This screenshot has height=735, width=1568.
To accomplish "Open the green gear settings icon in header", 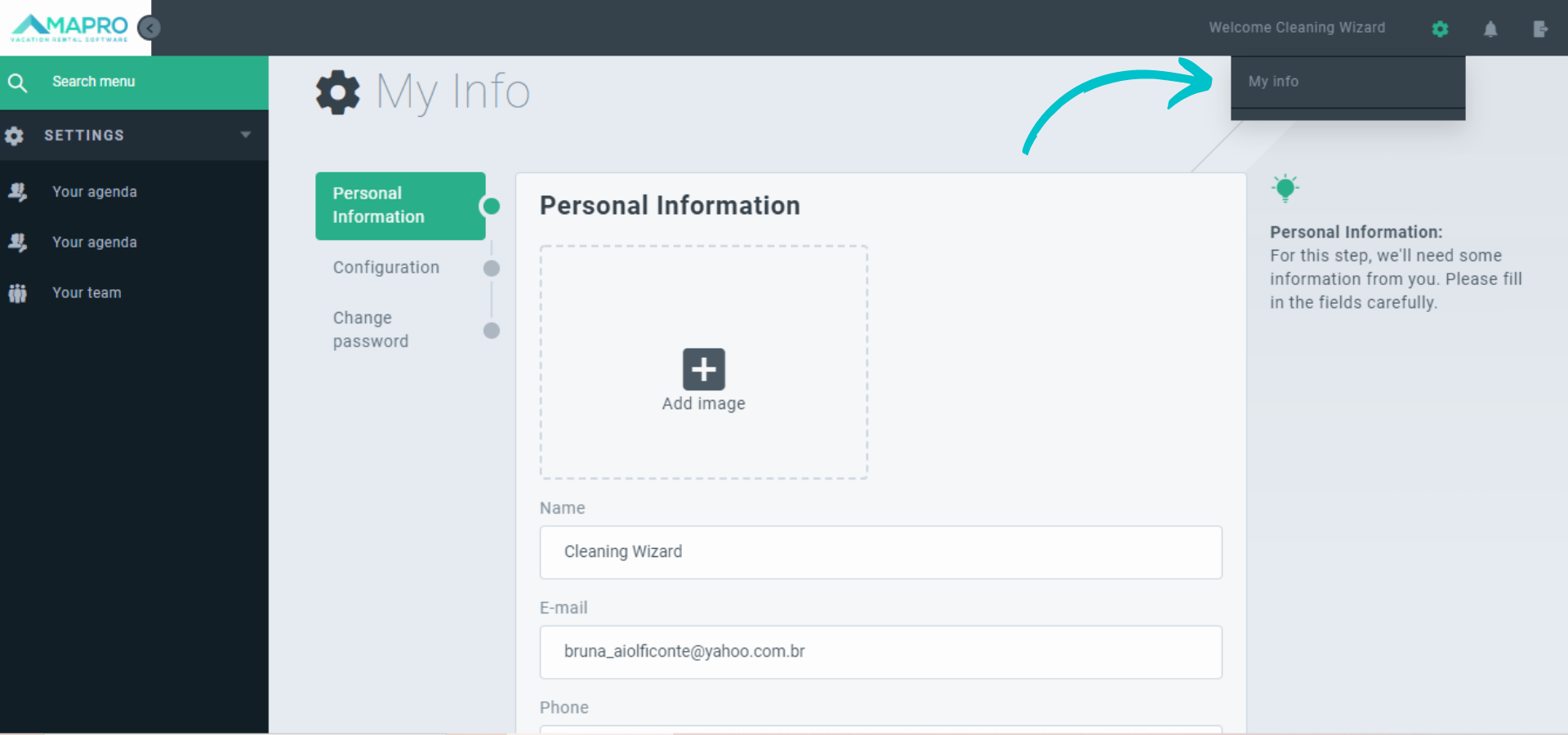I will point(1440,29).
